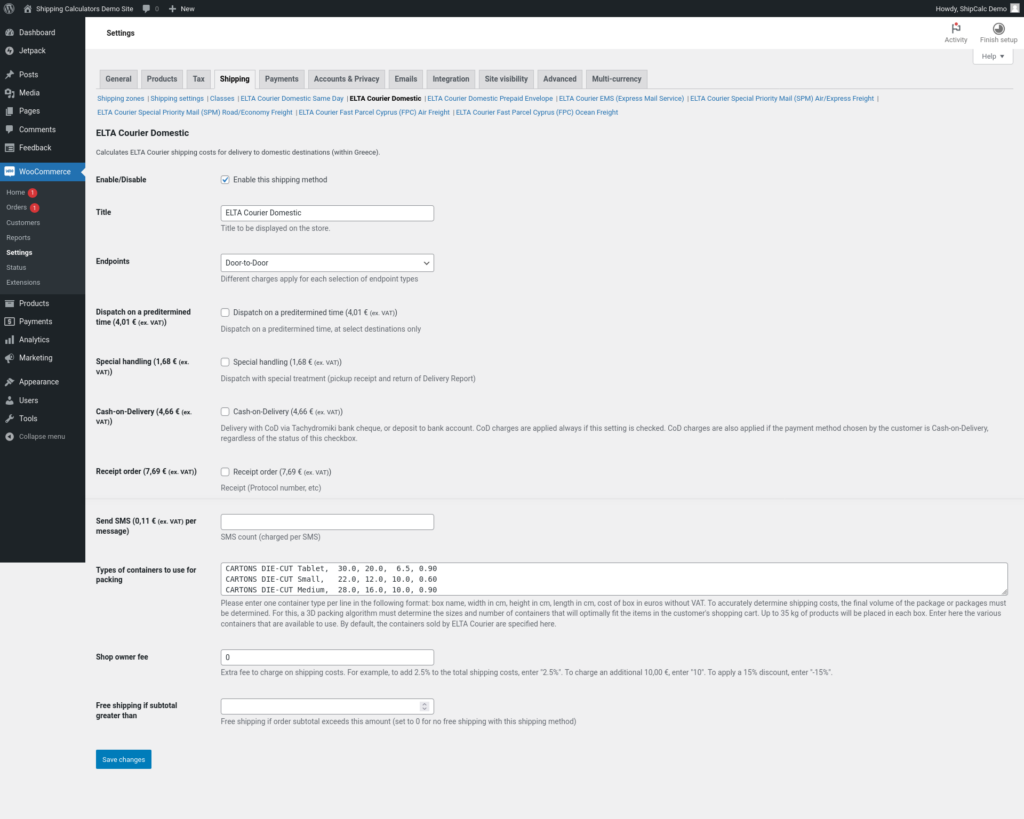Check the Special handling option
1024x819 pixels.
pos(225,362)
